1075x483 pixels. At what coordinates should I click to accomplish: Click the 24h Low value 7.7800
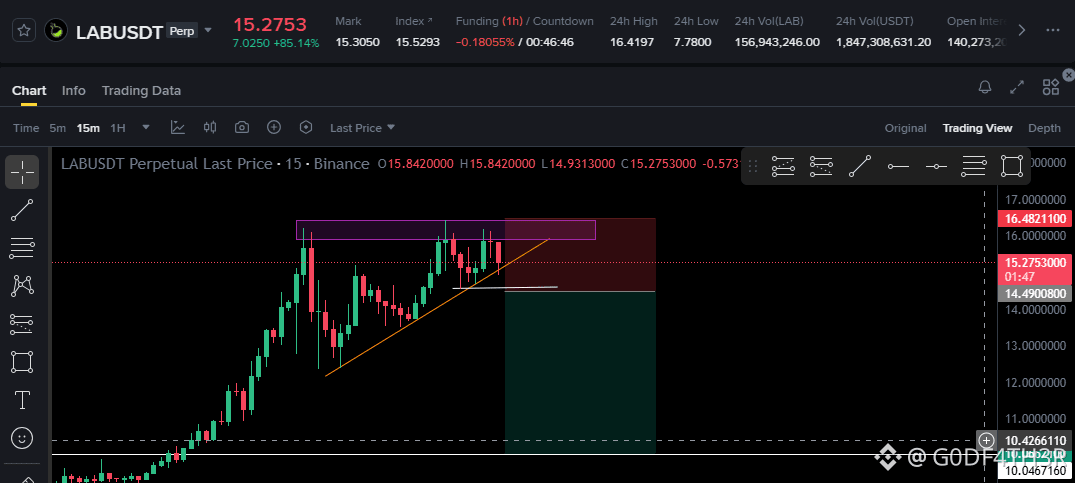[692, 42]
